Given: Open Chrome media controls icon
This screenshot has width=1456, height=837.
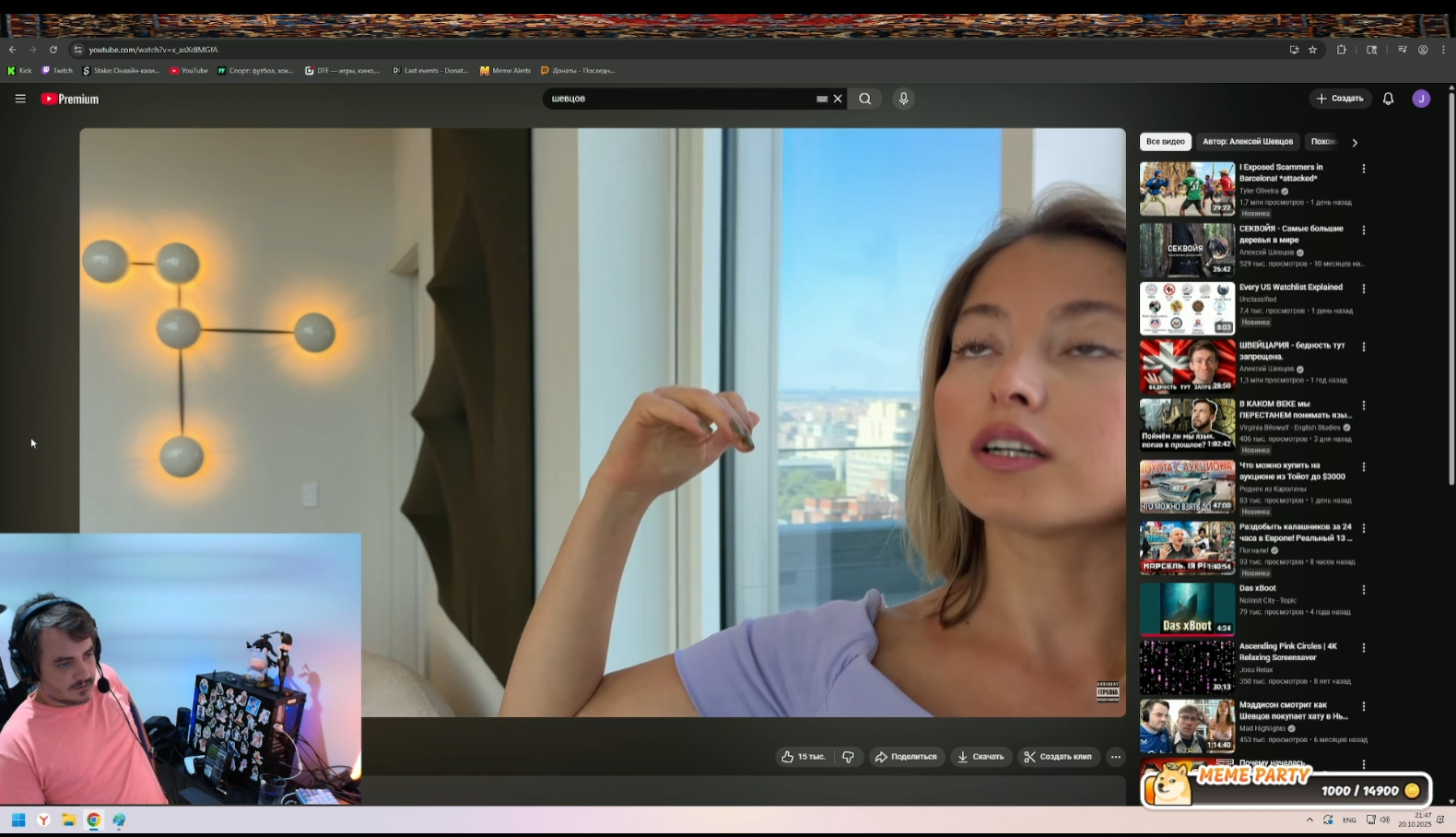Looking at the screenshot, I should [x=1402, y=50].
